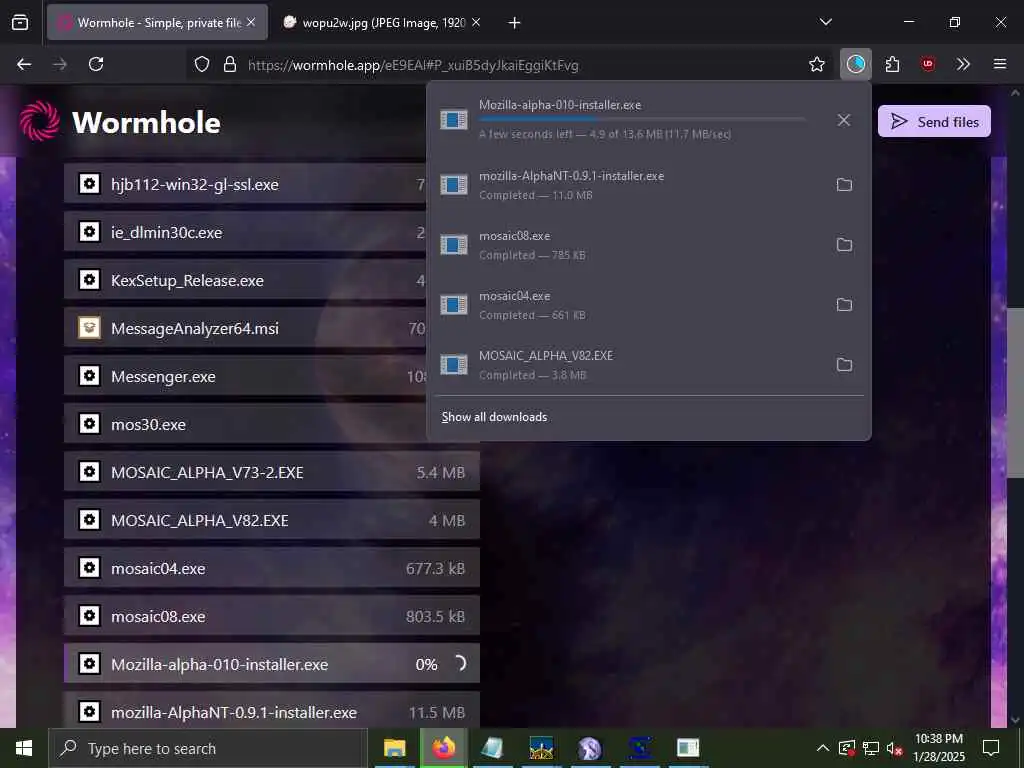Click the Firefox taskbar icon
Viewport: 1024px width, 768px height.
point(443,748)
